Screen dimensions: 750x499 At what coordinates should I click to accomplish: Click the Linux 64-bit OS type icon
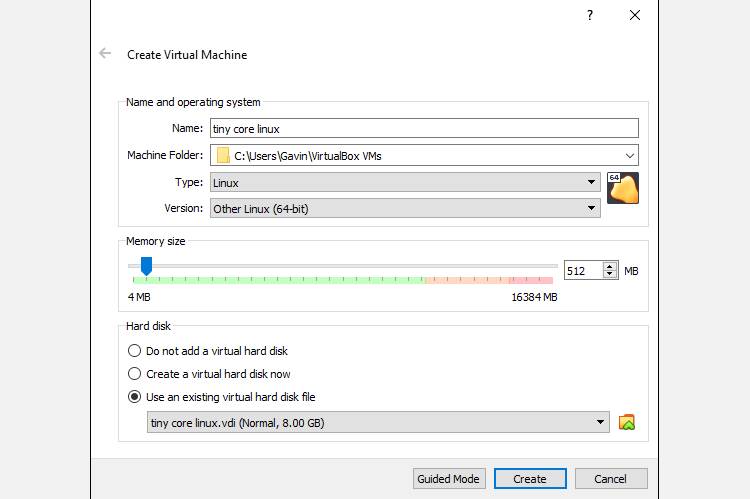pyautogui.click(x=623, y=188)
